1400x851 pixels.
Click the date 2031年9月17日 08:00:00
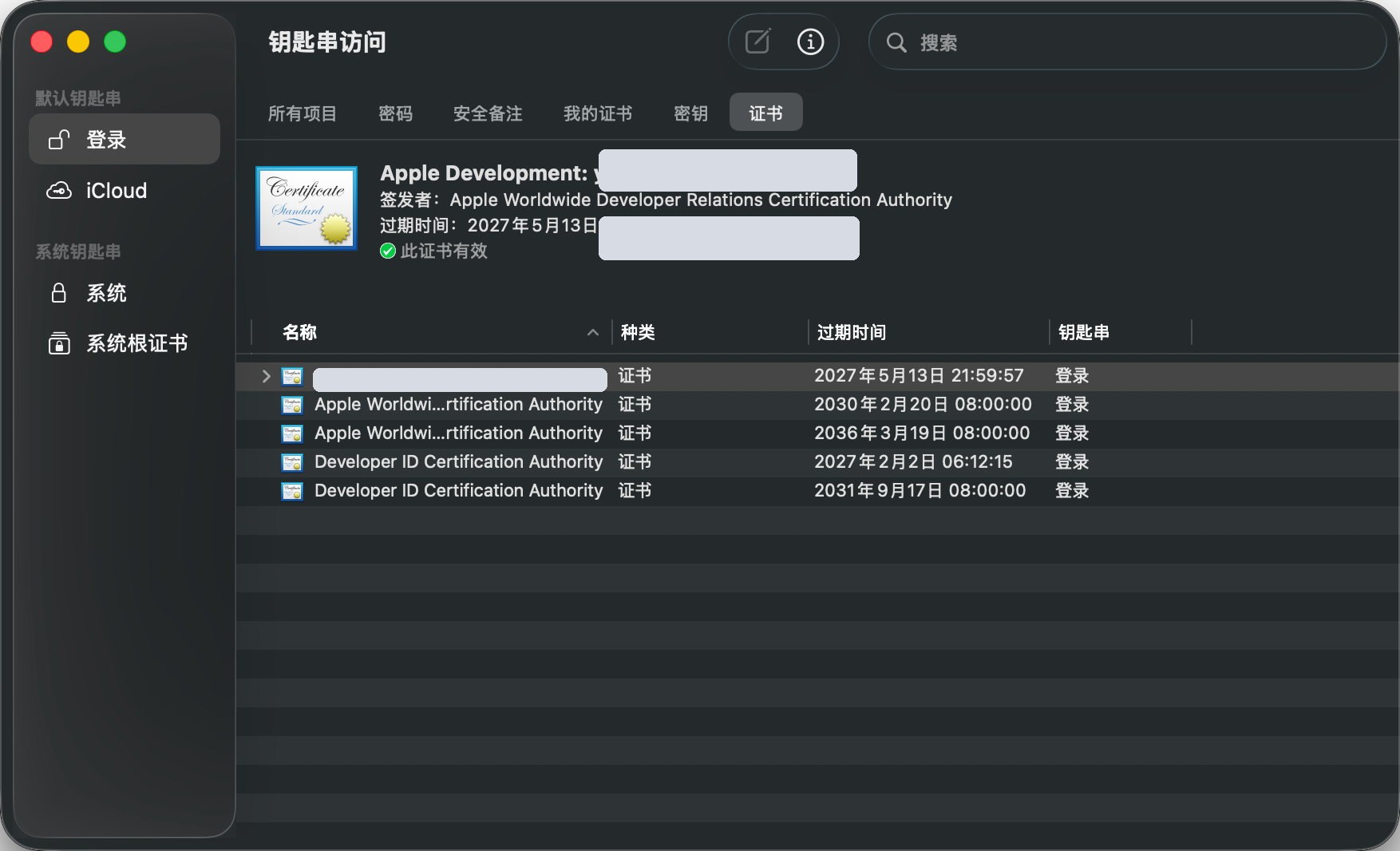point(920,491)
